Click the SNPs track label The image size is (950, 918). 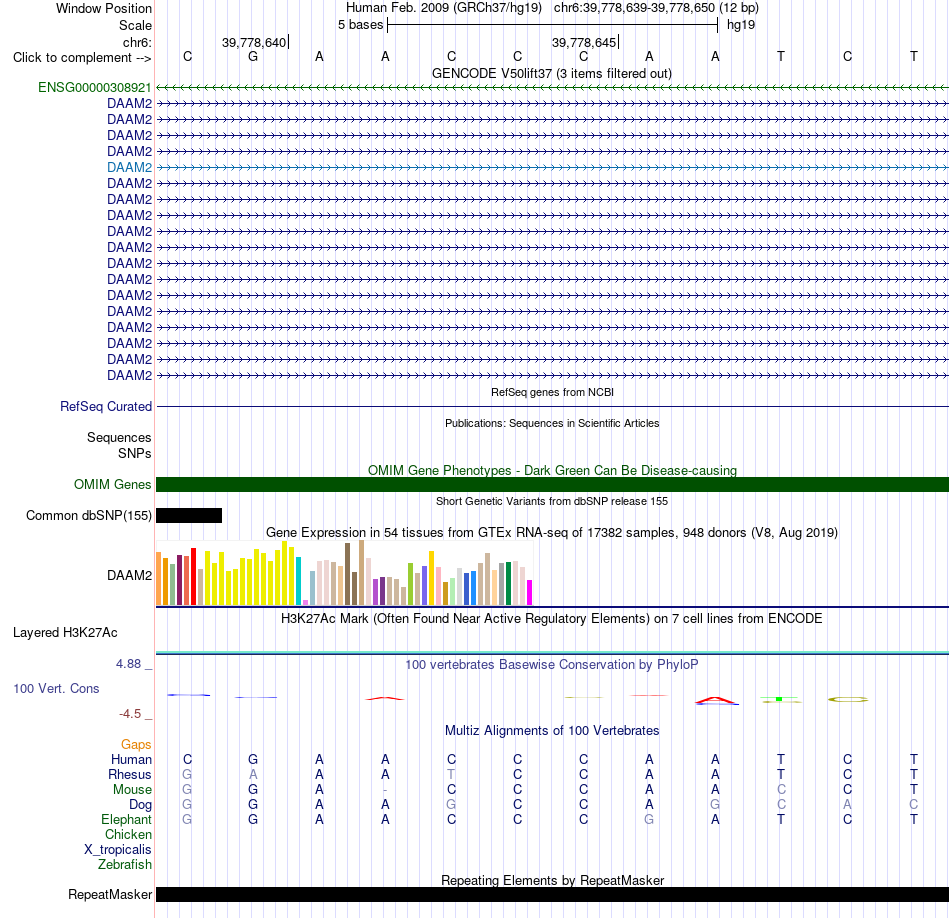tap(135, 453)
